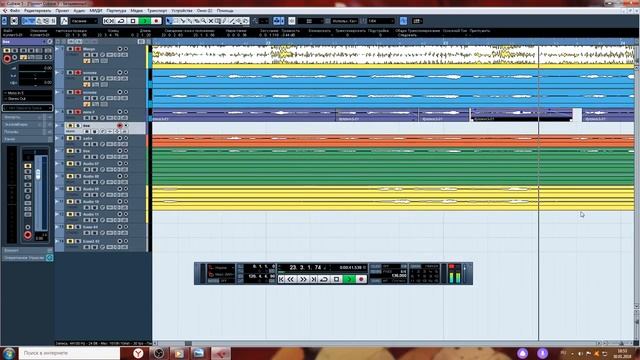Screen dimensions: 640x360
Task: Select the Mute X tool
Action: point(211,21)
